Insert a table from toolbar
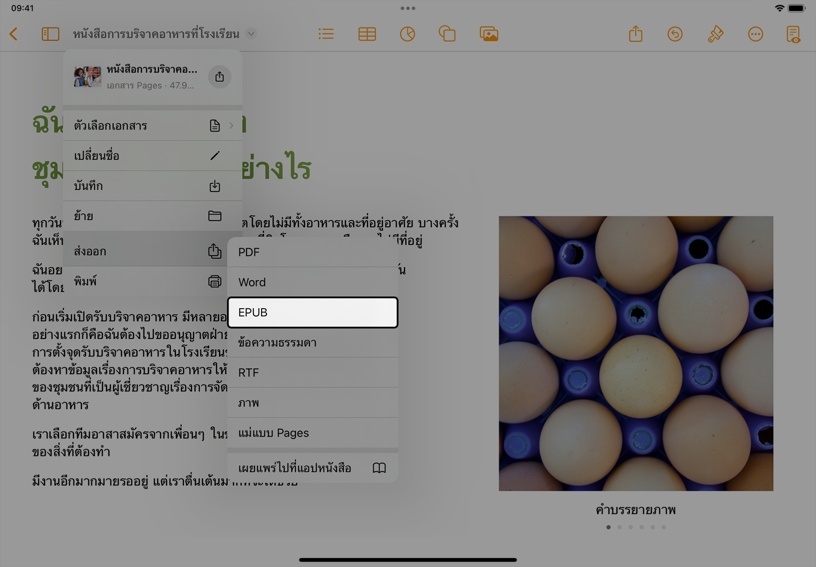Screen dimensions: 816x567 point(367,34)
